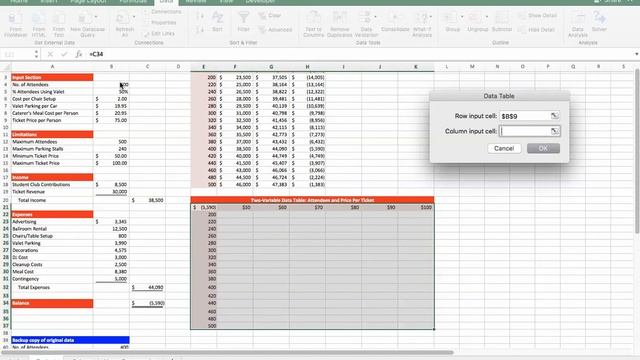
Task: Click the Data Validation icon
Action: coord(365,24)
